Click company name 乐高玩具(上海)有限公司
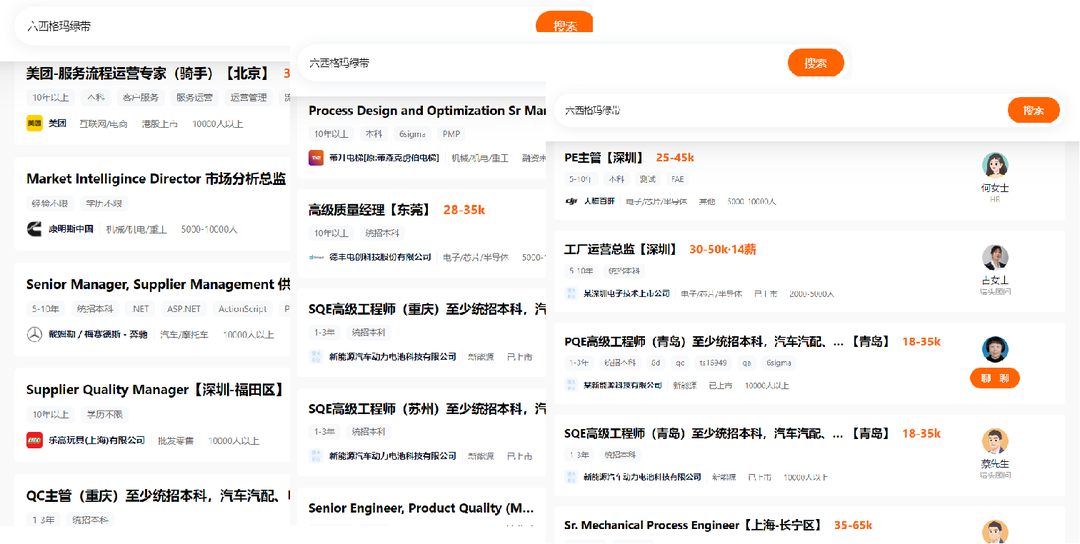This screenshot has width=1080, height=544. 96,440
